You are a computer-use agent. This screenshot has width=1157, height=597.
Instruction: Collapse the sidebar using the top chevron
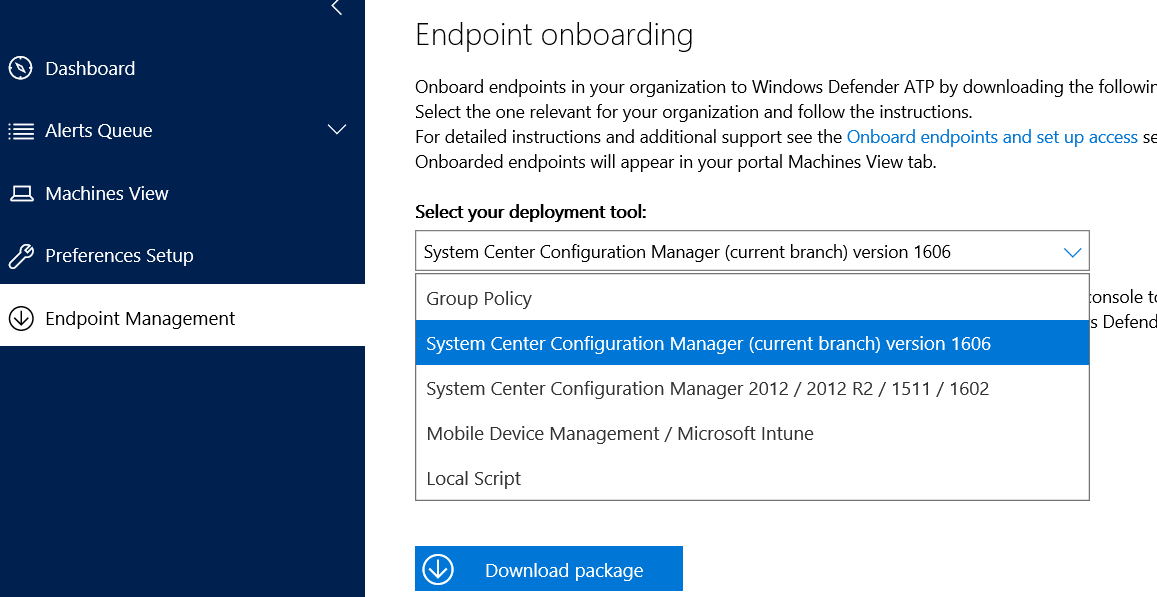point(337,8)
